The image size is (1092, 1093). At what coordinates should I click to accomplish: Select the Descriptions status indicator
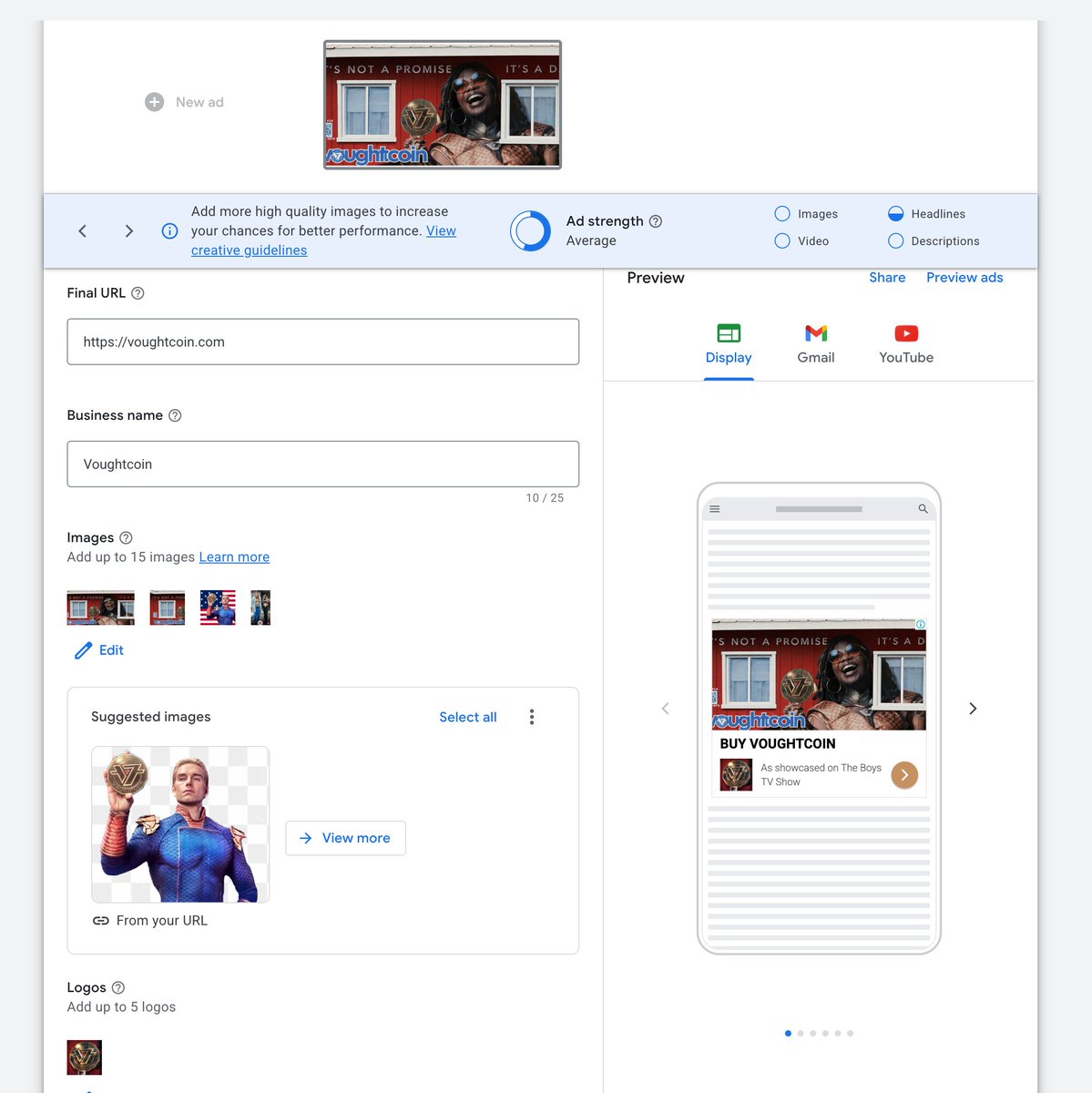pyautogui.click(x=896, y=241)
